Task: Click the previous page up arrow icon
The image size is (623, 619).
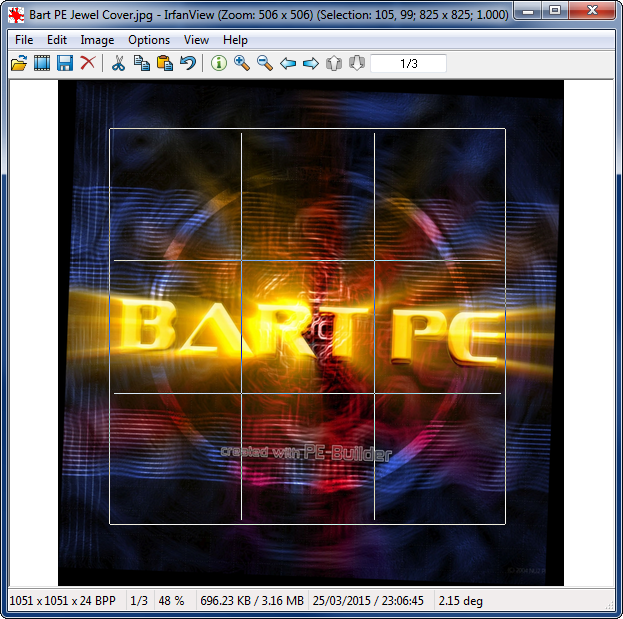Action: [x=334, y=63]
